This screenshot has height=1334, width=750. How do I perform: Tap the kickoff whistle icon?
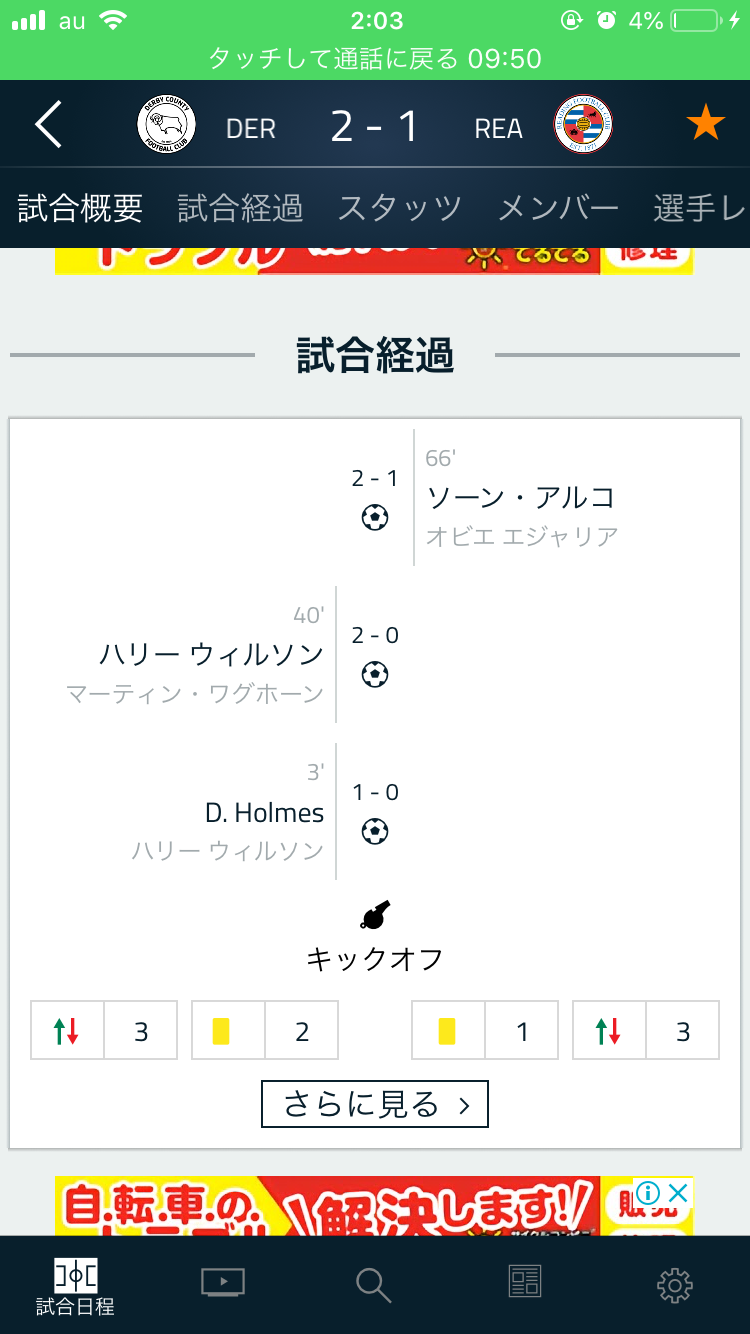(x=375, y=915)
